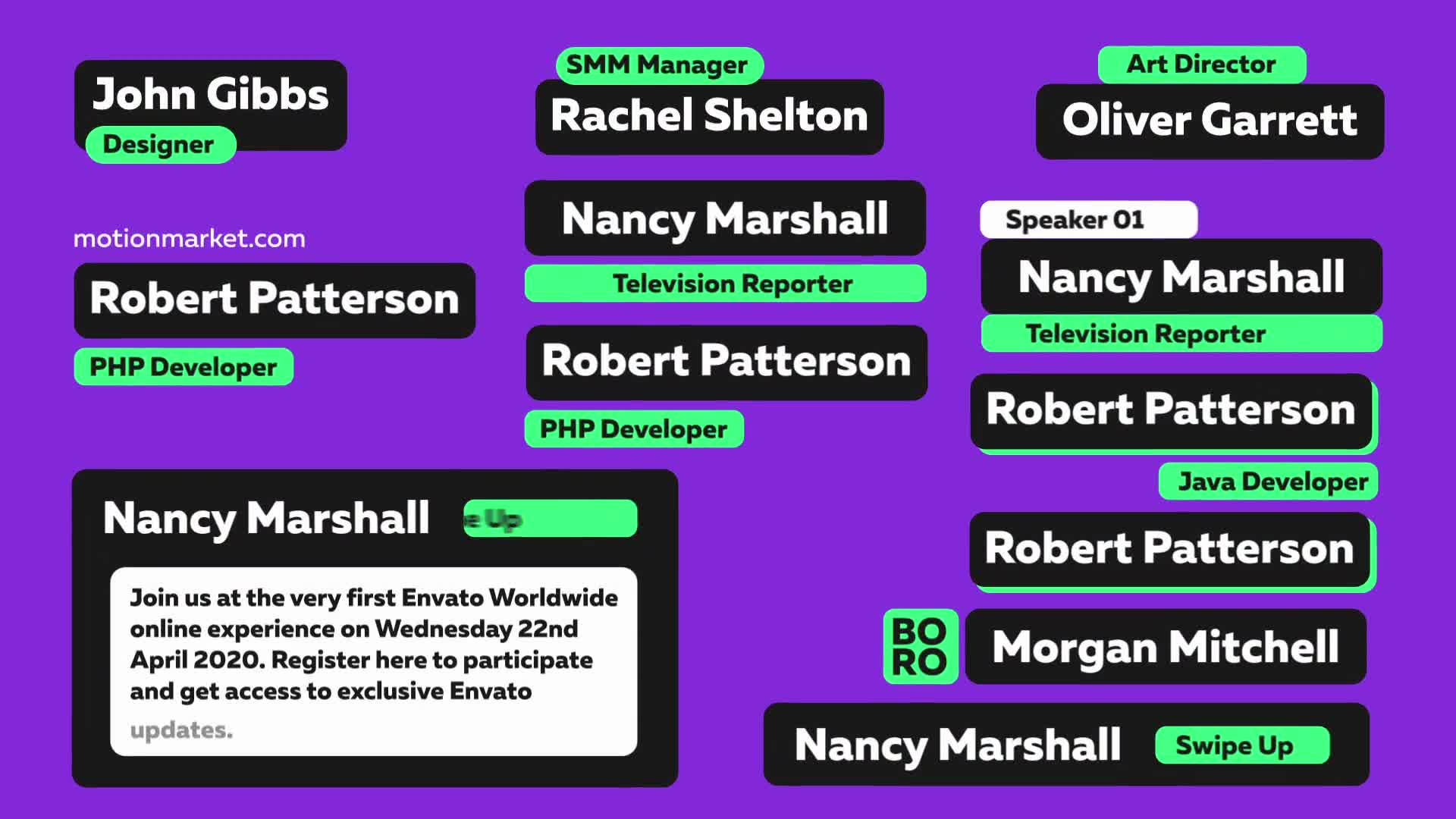
Task: Click the SMM Manager role tag on Rachel Shelton
Action: pyautogui.click(x=658, y=63)
